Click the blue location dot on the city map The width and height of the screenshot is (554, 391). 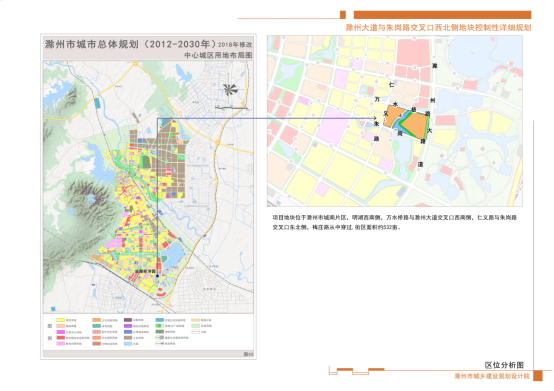point(158,276)
